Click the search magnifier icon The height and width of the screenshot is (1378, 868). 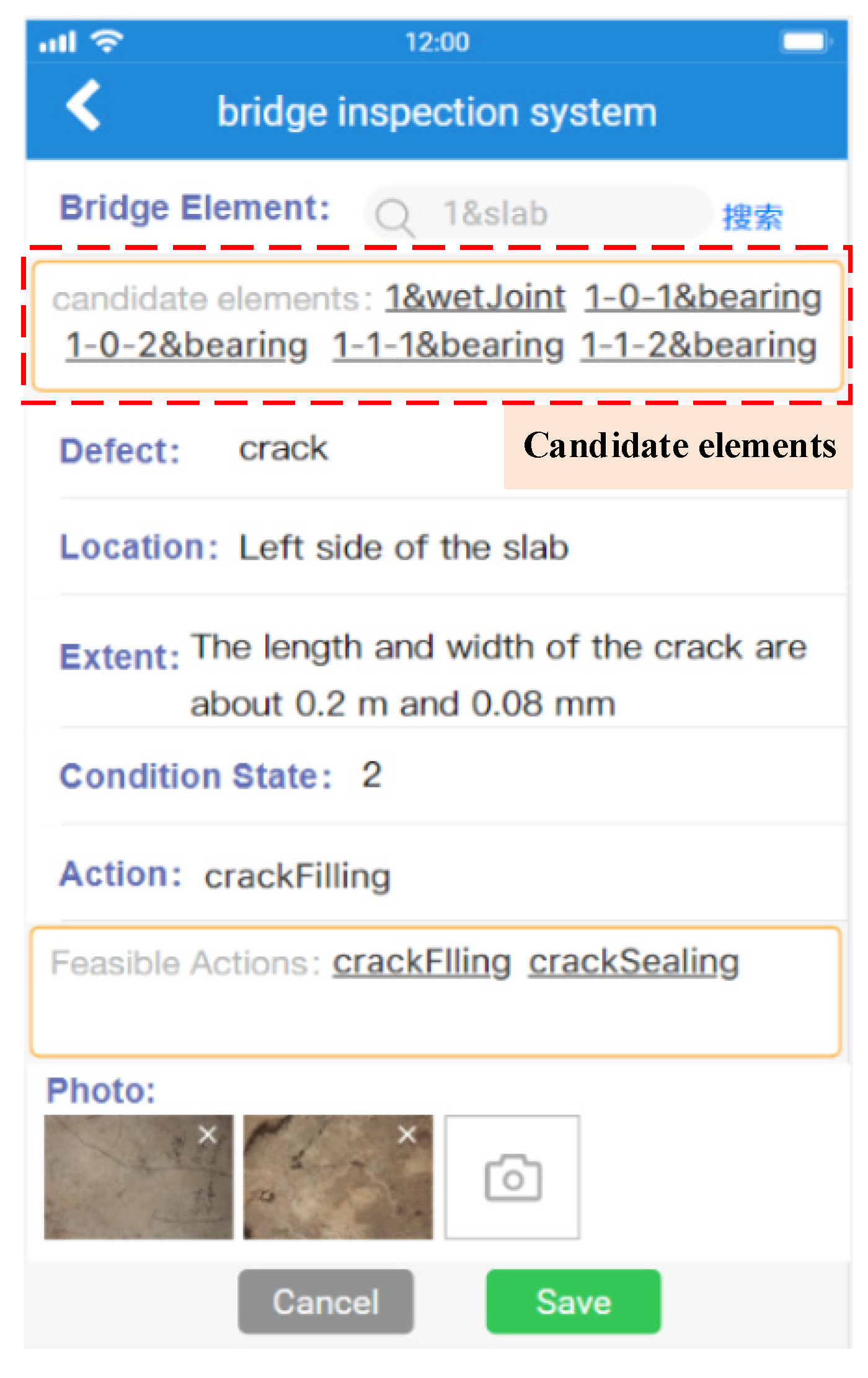pos(394,216)
